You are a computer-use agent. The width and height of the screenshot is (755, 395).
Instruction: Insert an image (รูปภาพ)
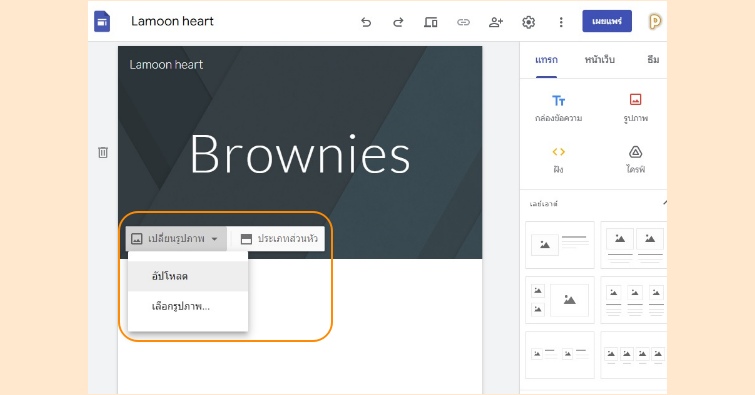click(636, 108)
